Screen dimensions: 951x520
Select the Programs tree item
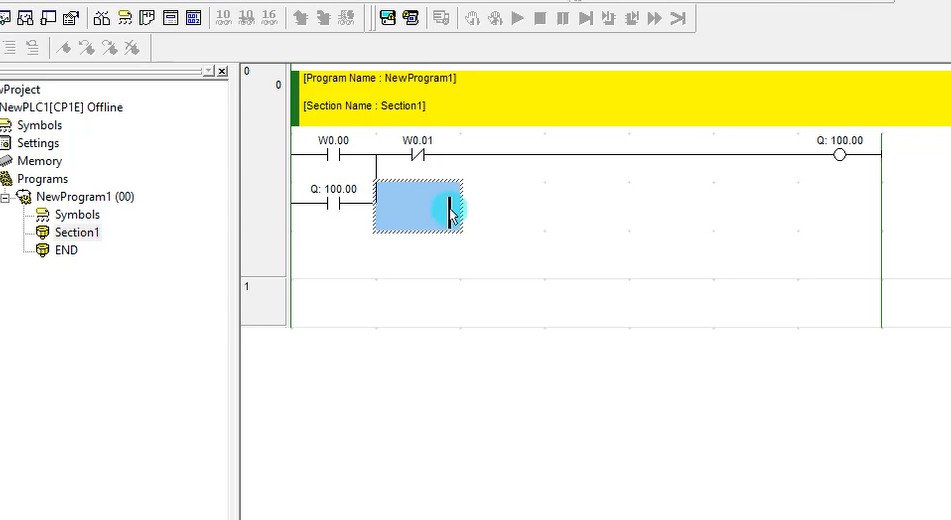[x=42, y=179]
